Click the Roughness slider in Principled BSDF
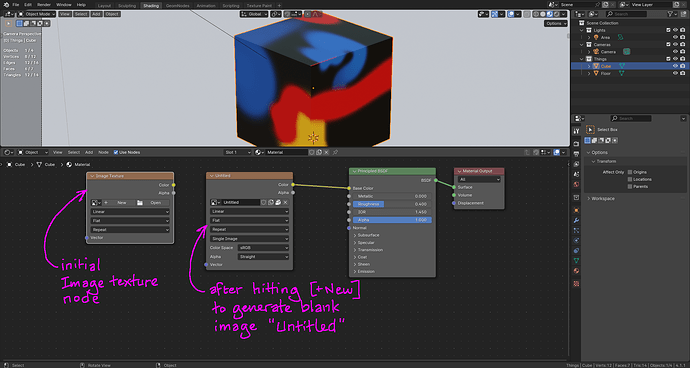The height and width of the screenshot is (368, 690). [x=392, y=204]
